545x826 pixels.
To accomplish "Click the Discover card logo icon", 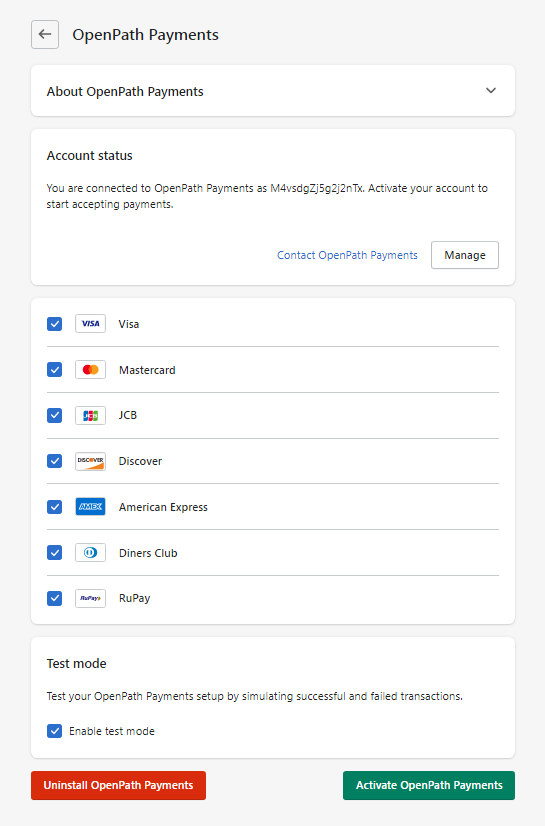I will click(x=90, y=461).
